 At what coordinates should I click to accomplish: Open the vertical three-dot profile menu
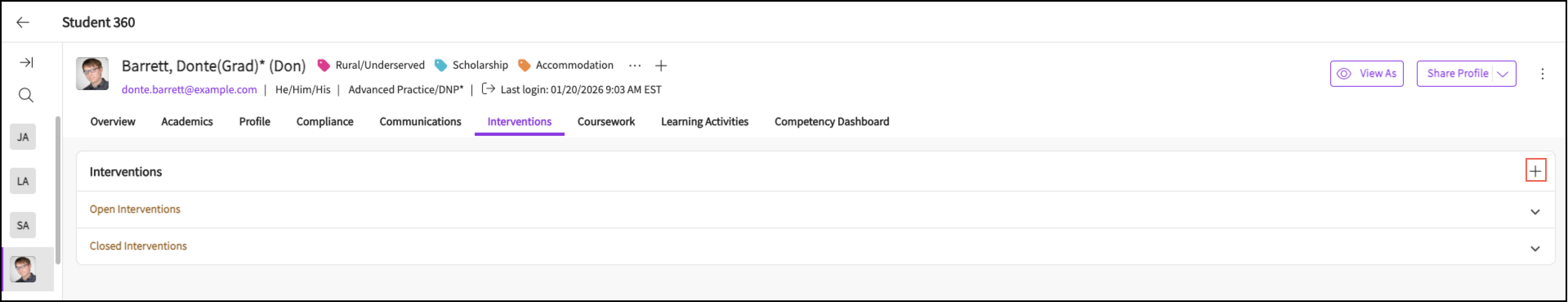tap(1542, 74)
